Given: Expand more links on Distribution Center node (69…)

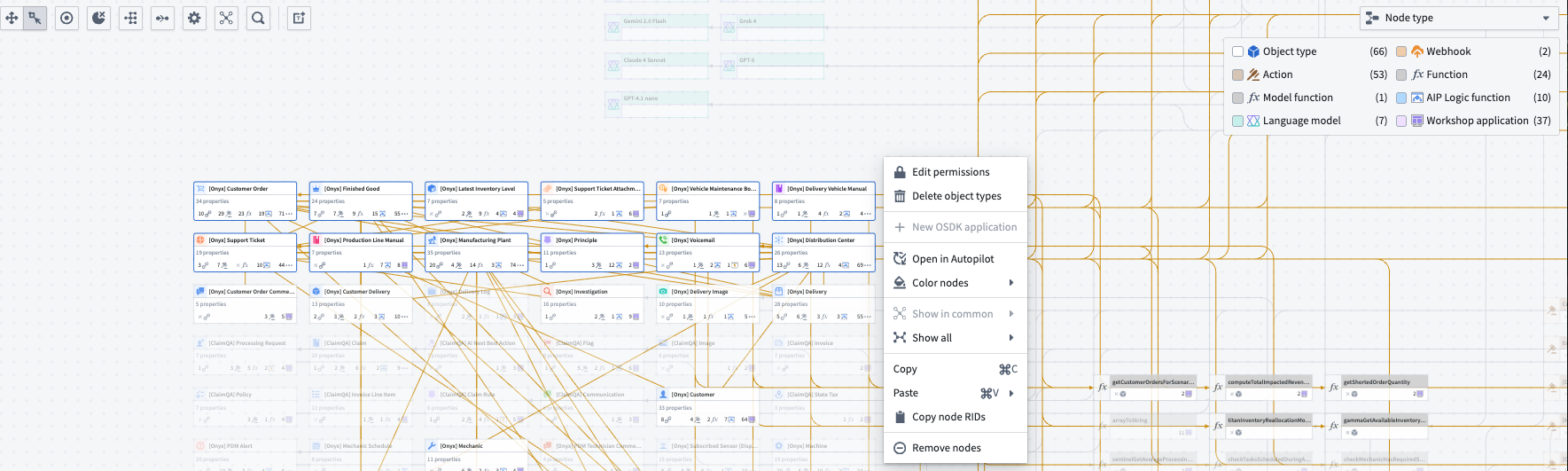Looking at the screenshot, I should [864, 265].
